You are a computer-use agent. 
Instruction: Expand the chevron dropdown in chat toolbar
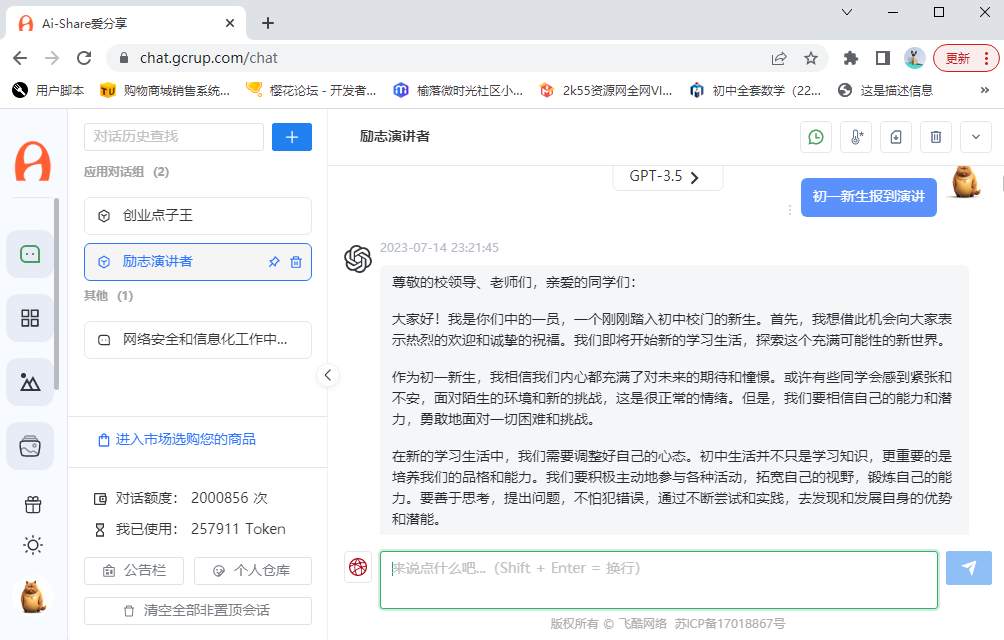tap(976, 137)
